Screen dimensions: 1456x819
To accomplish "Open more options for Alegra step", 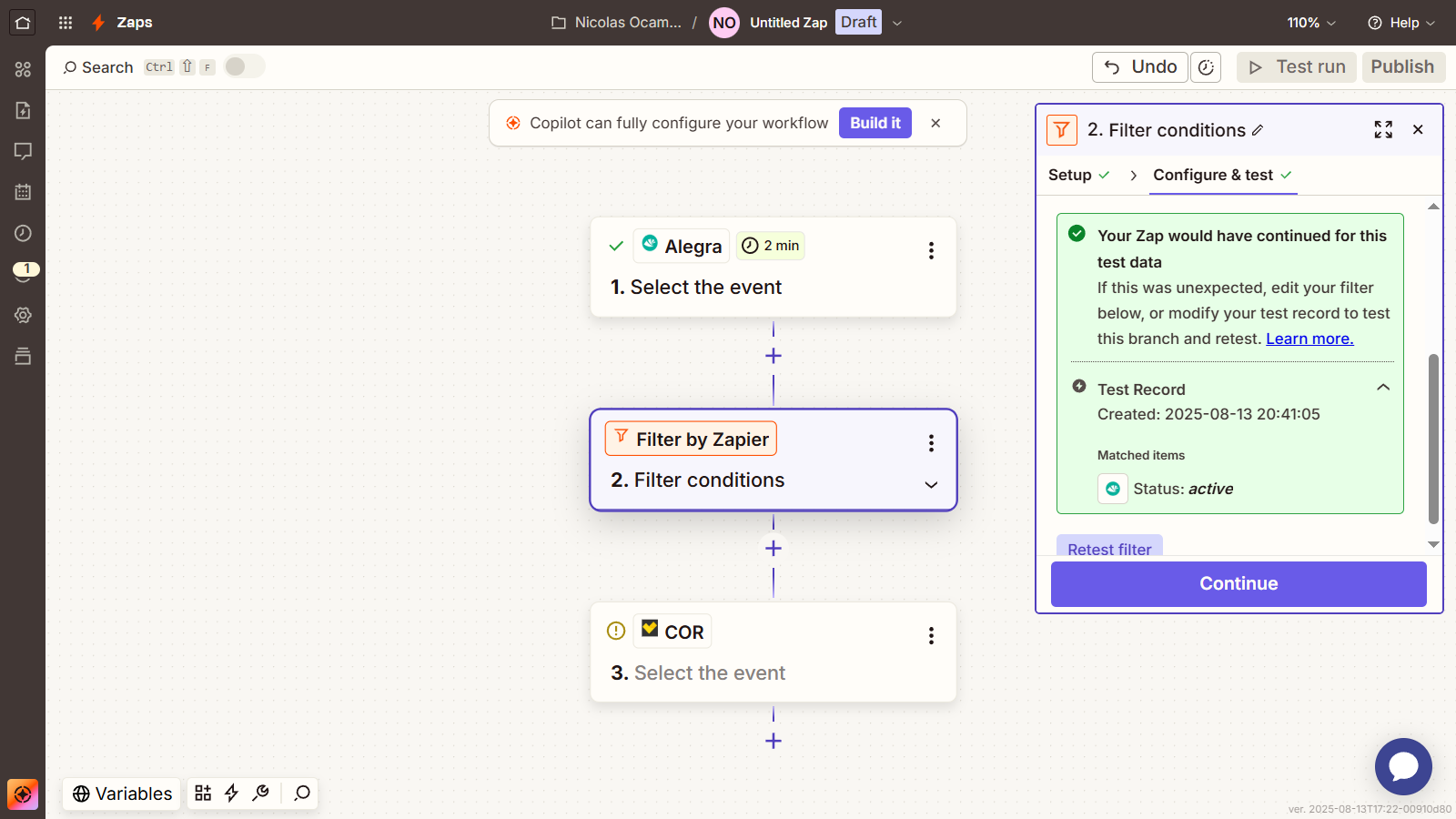I will pyautogui.click(x=931, y=250).
